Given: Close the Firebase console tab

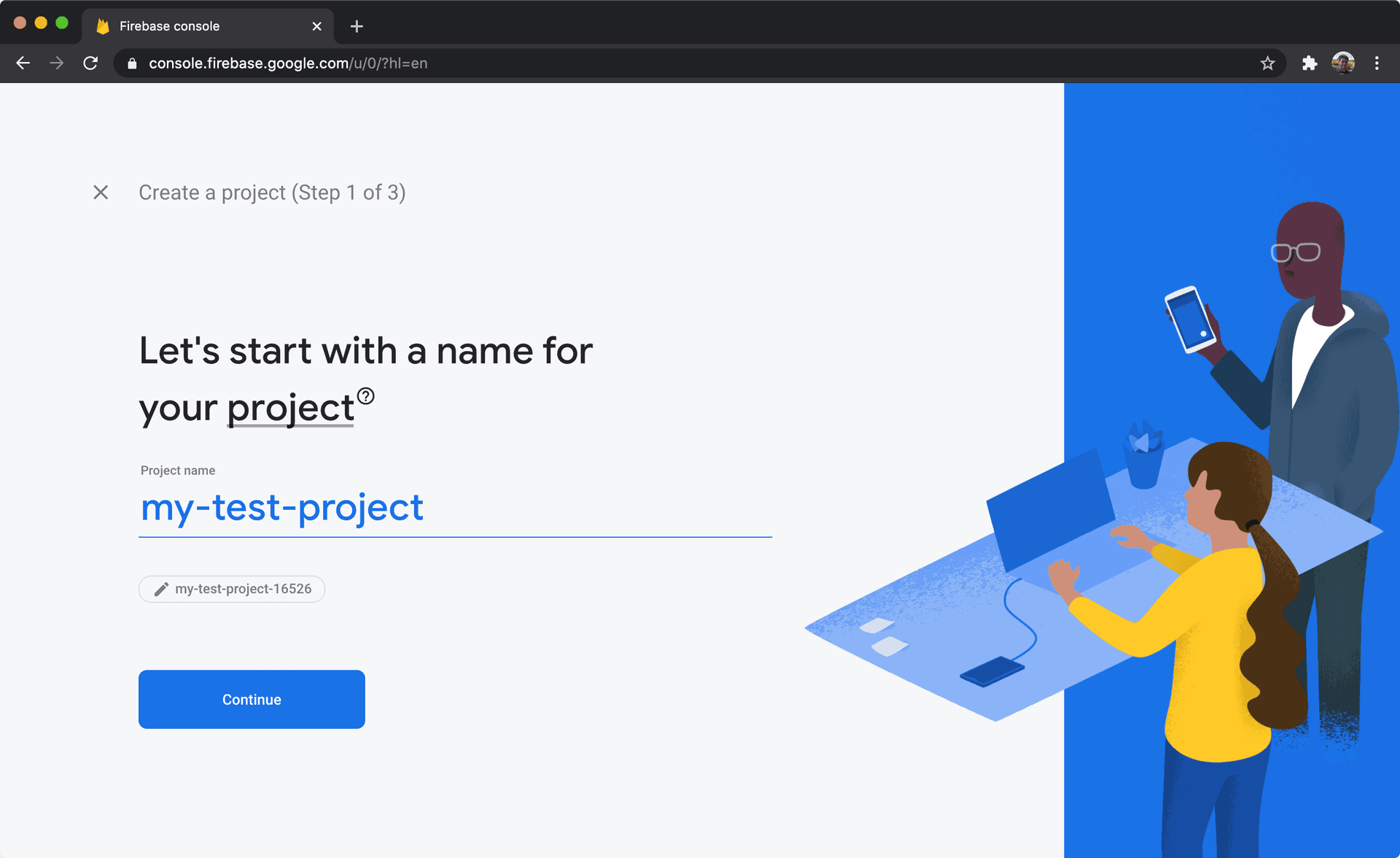Looking at the screenshot, I should (x=316, y=26).
